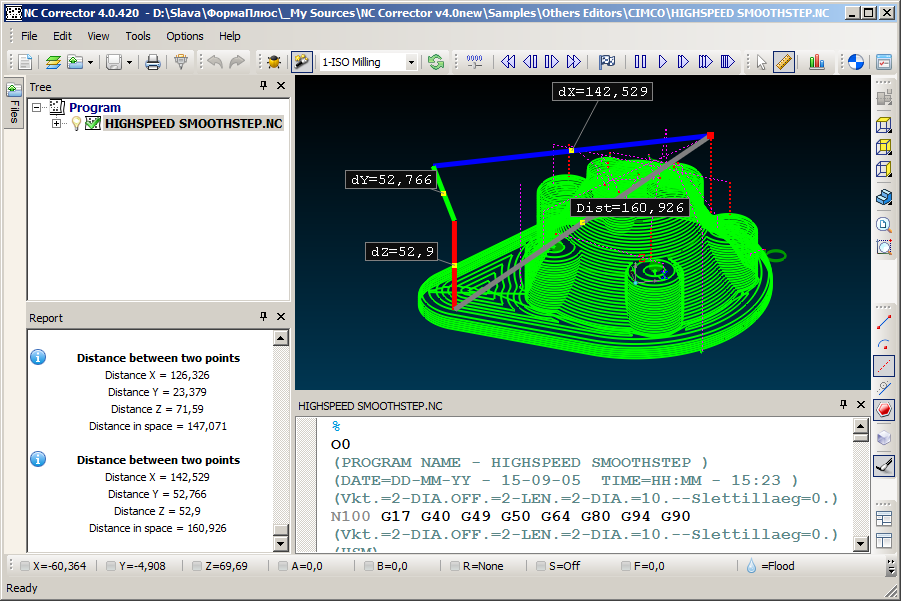Toggle the red stop-sign octagon icon
The image size is (901, 601).
coord(884,410)
